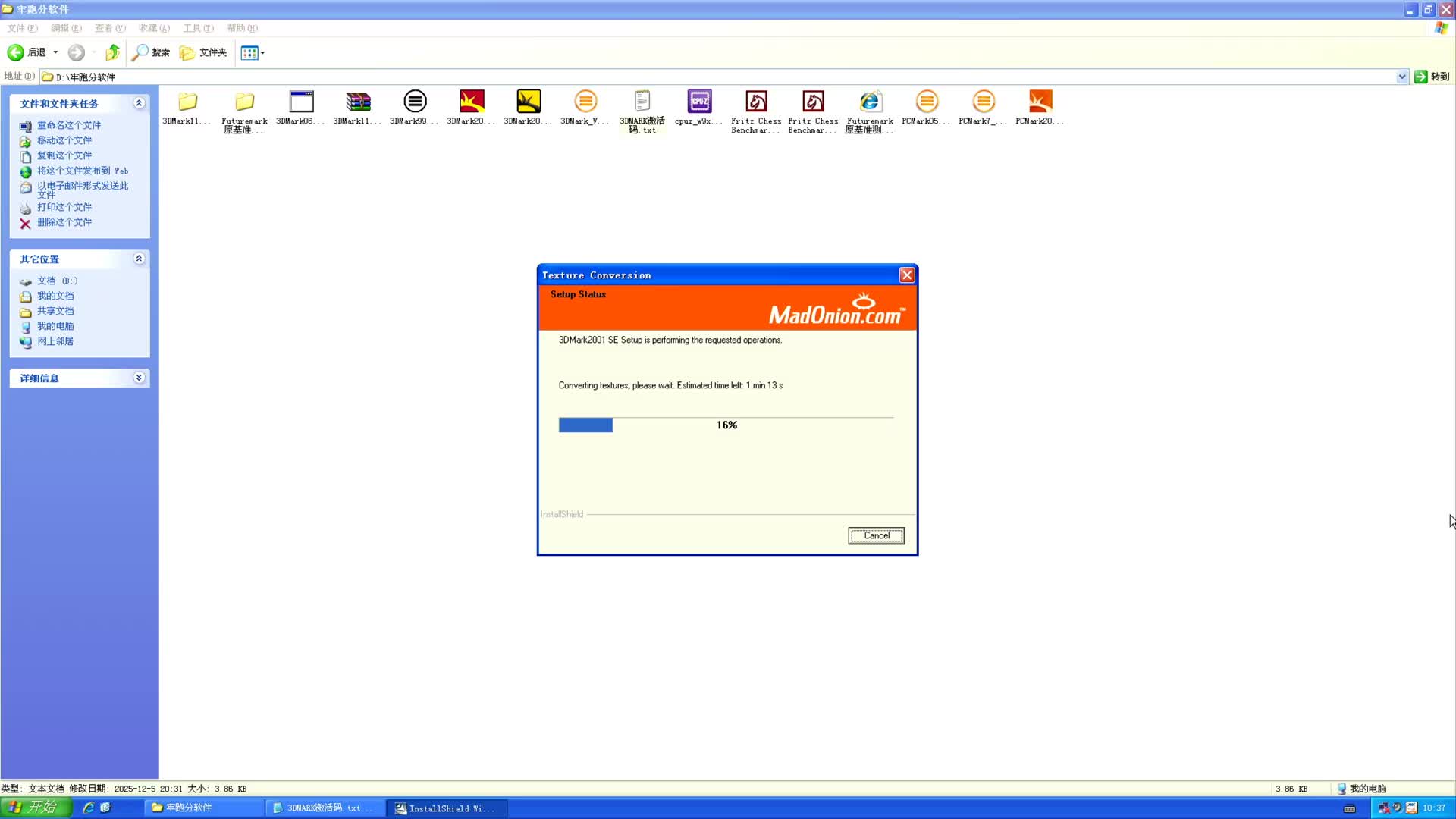Viewport: 1456px width, 819px height.
Task: Open the 查看(V) menu
Action: (110, 28)
